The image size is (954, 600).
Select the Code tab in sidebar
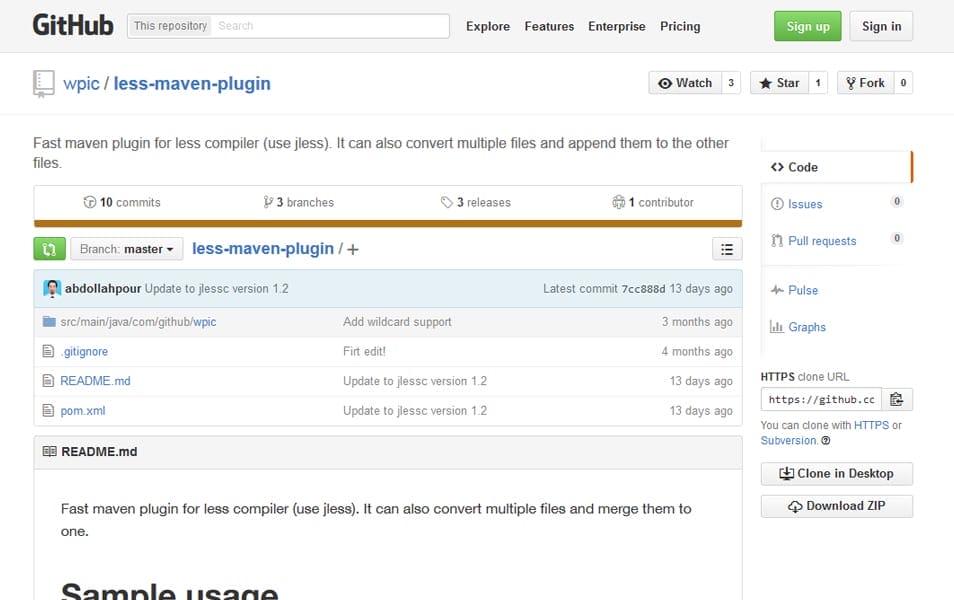[x=837, y=167]
